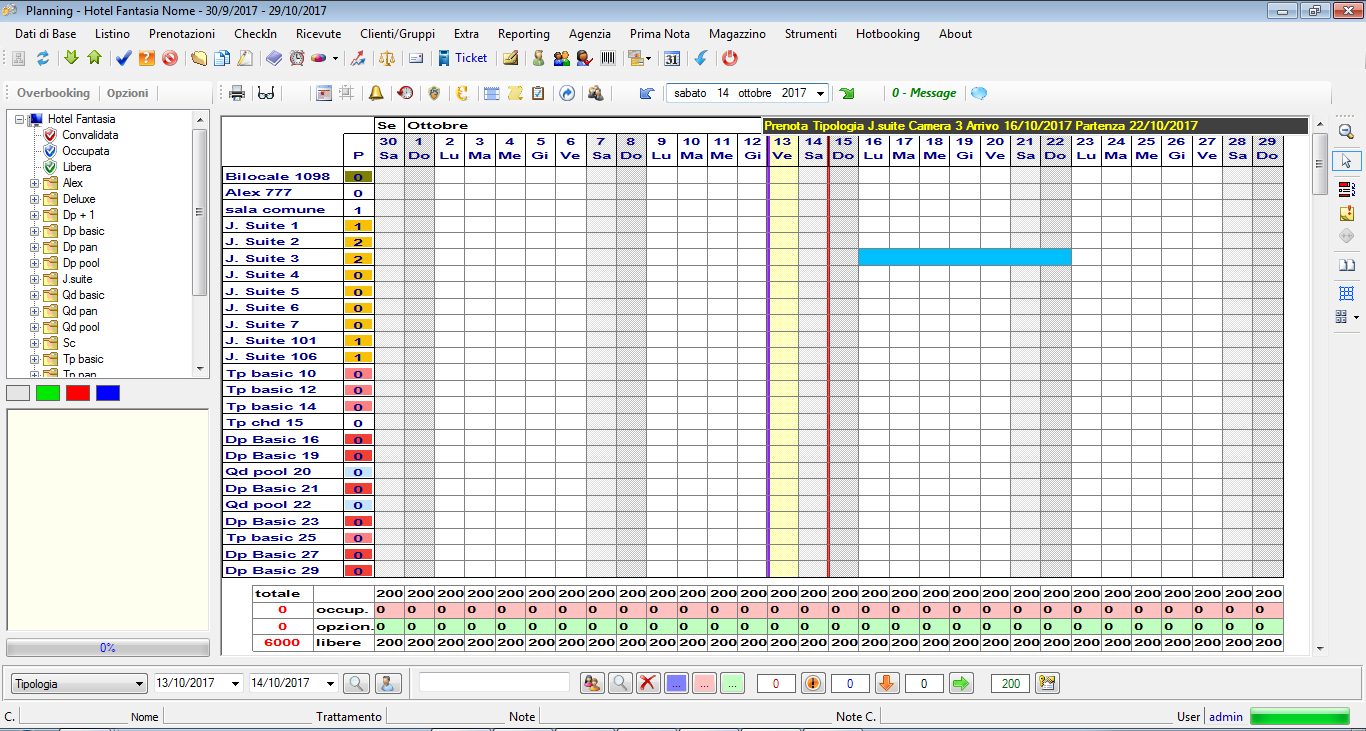Expand the Alex folder in tree

35,183
